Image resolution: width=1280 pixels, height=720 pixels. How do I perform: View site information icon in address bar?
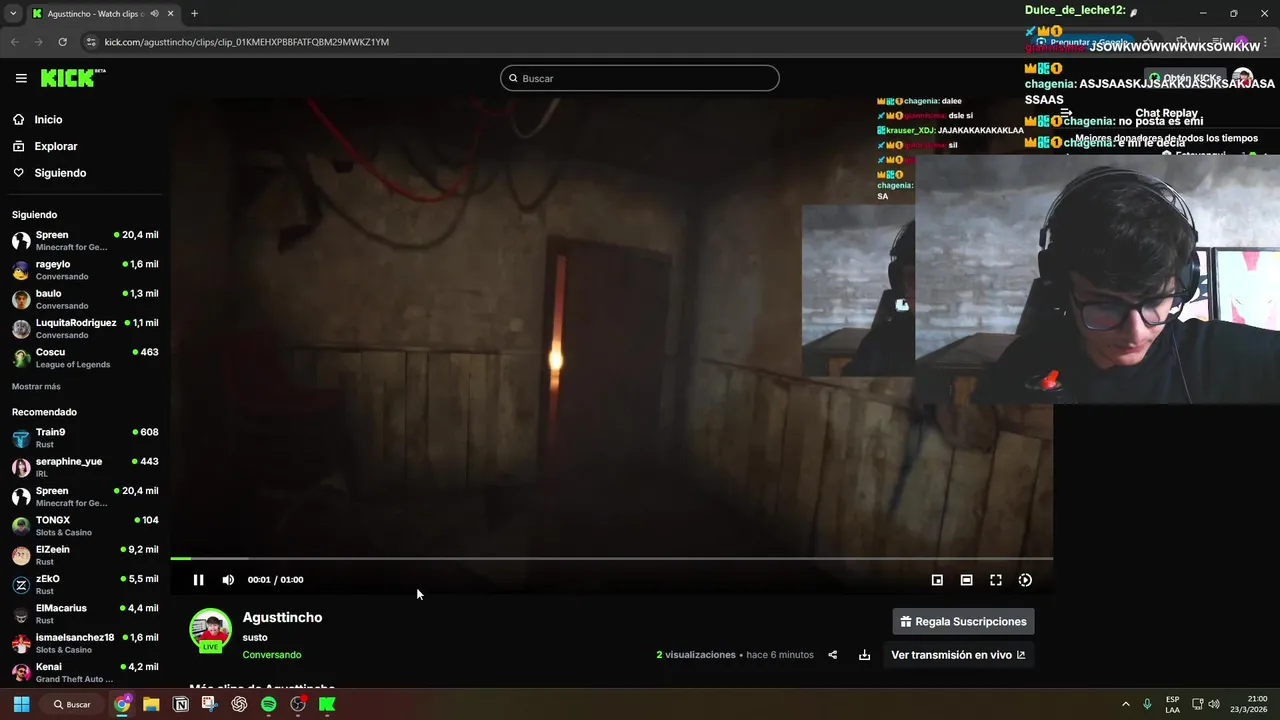92,42
